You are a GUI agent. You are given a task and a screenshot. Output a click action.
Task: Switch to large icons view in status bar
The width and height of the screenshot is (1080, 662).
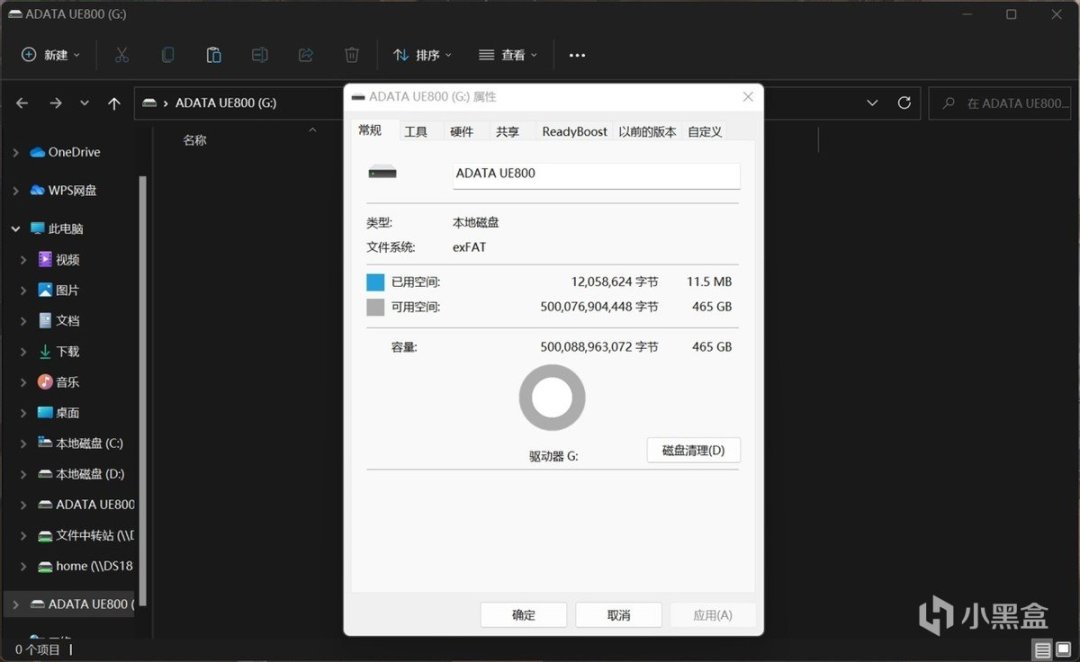tap(1063, 650)
